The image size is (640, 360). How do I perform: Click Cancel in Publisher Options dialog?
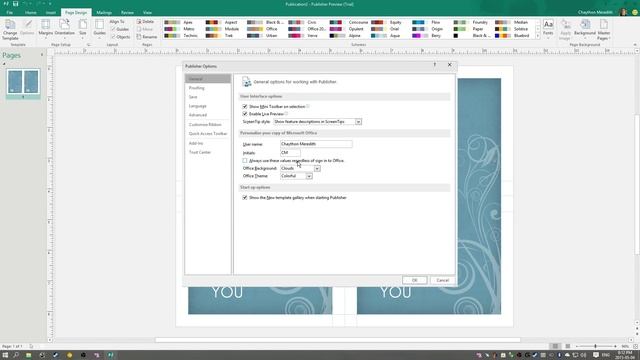coord(442,280)
